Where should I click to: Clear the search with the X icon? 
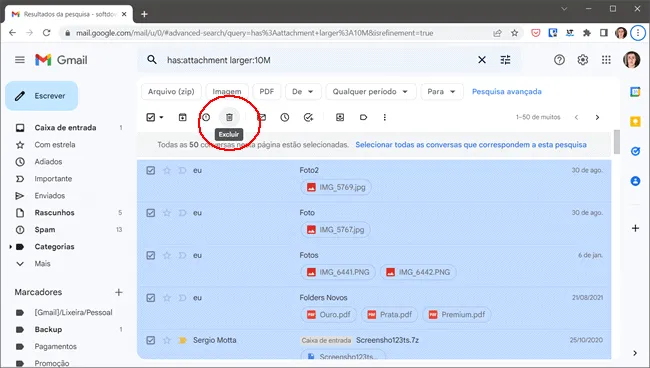(x=482, y=60)
